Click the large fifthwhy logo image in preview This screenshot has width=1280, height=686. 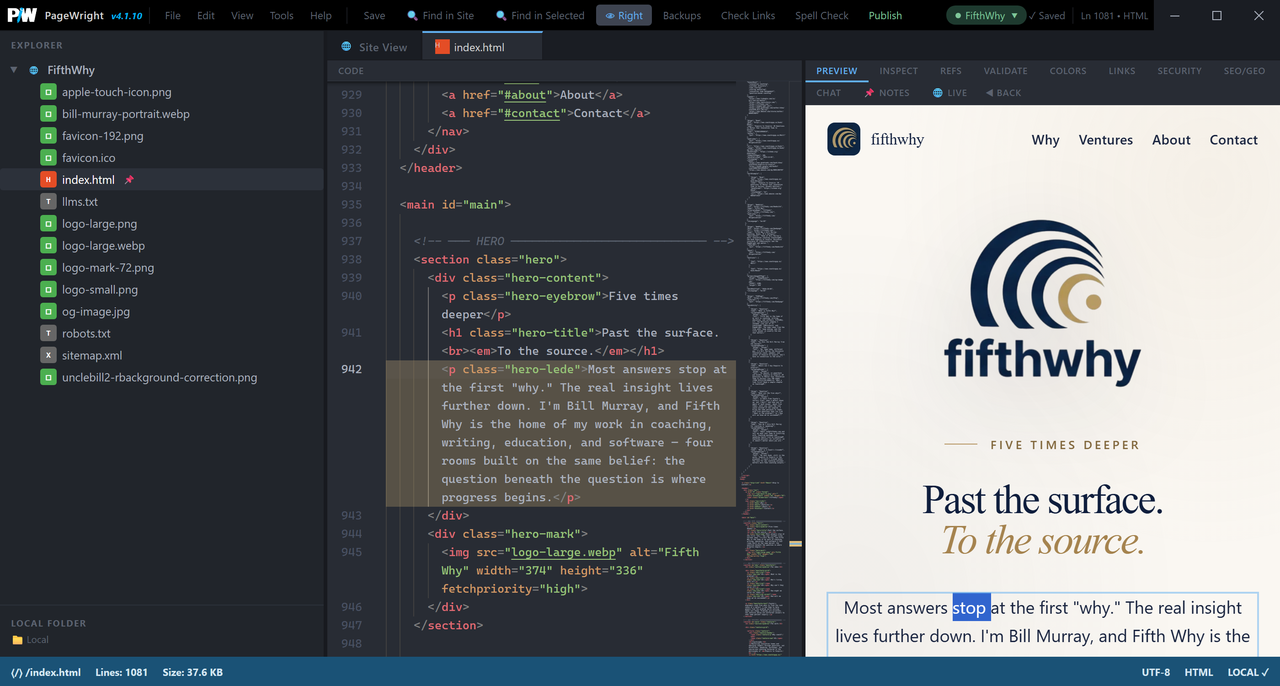point(1042,304)
